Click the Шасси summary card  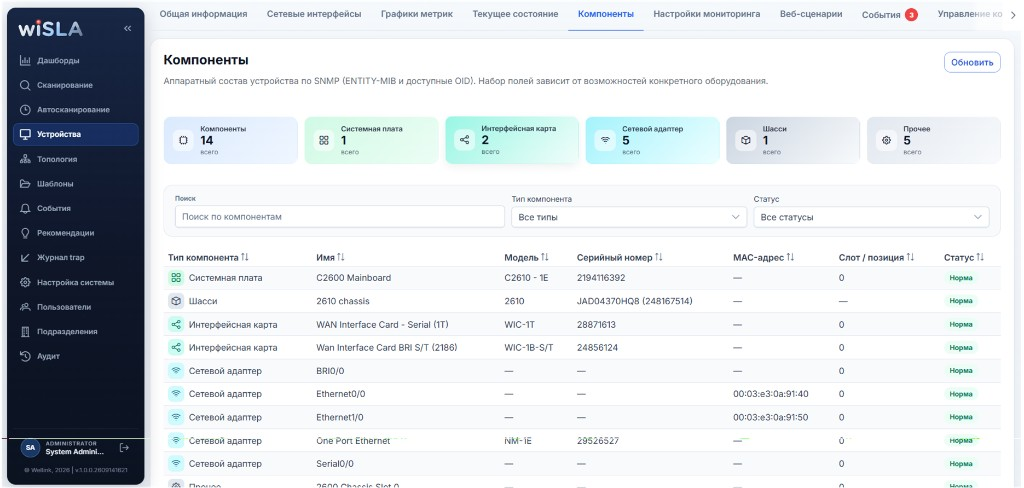pyautogui.click(x=793, y=140)
